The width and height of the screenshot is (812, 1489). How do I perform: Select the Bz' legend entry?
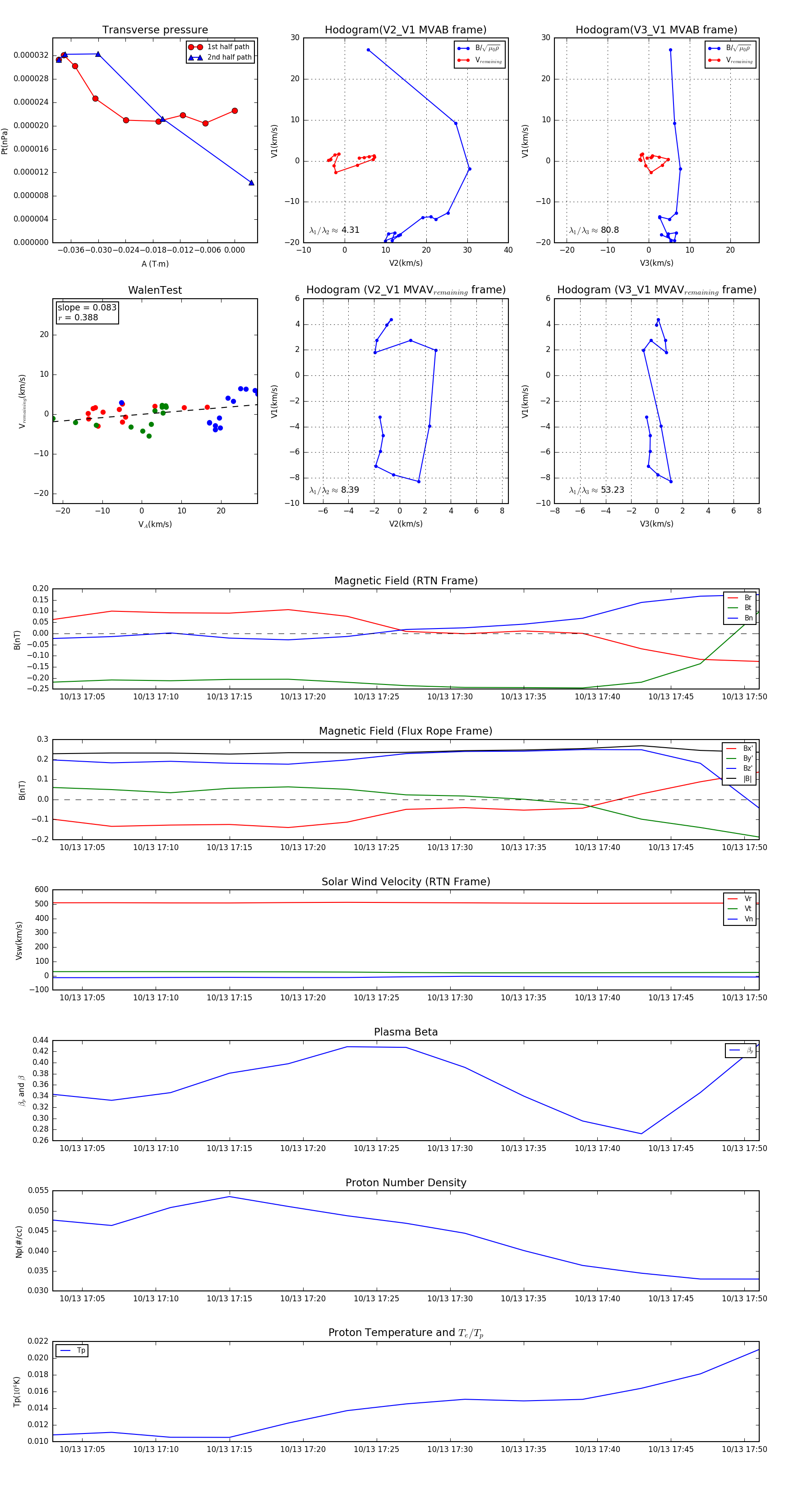click(x=739, y=768)
